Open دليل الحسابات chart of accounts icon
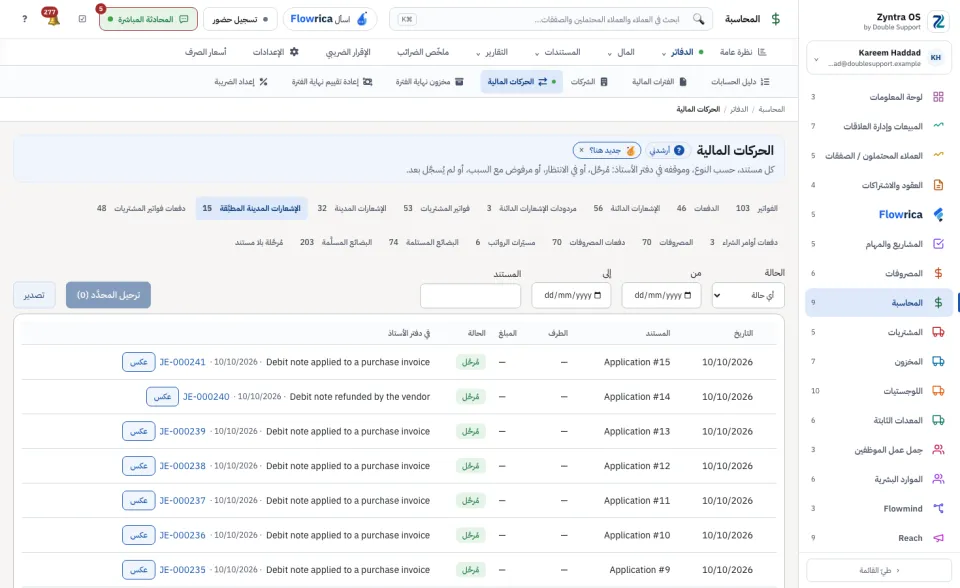The image size is (960, 588). [x=765, y=81]
